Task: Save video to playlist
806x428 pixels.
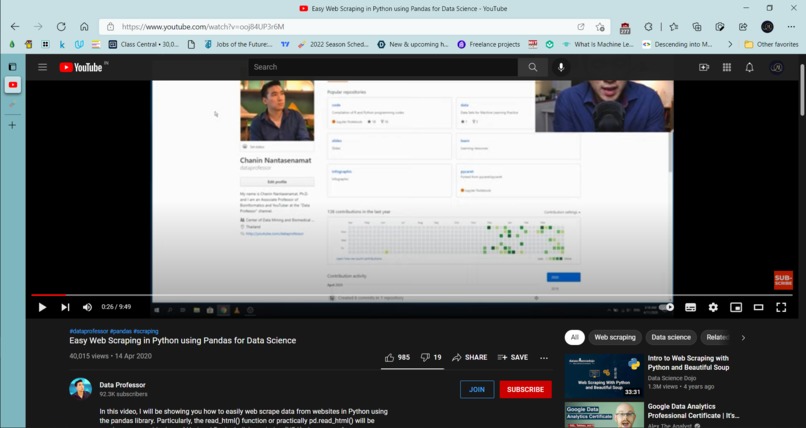Action: [x=512, y=358]
